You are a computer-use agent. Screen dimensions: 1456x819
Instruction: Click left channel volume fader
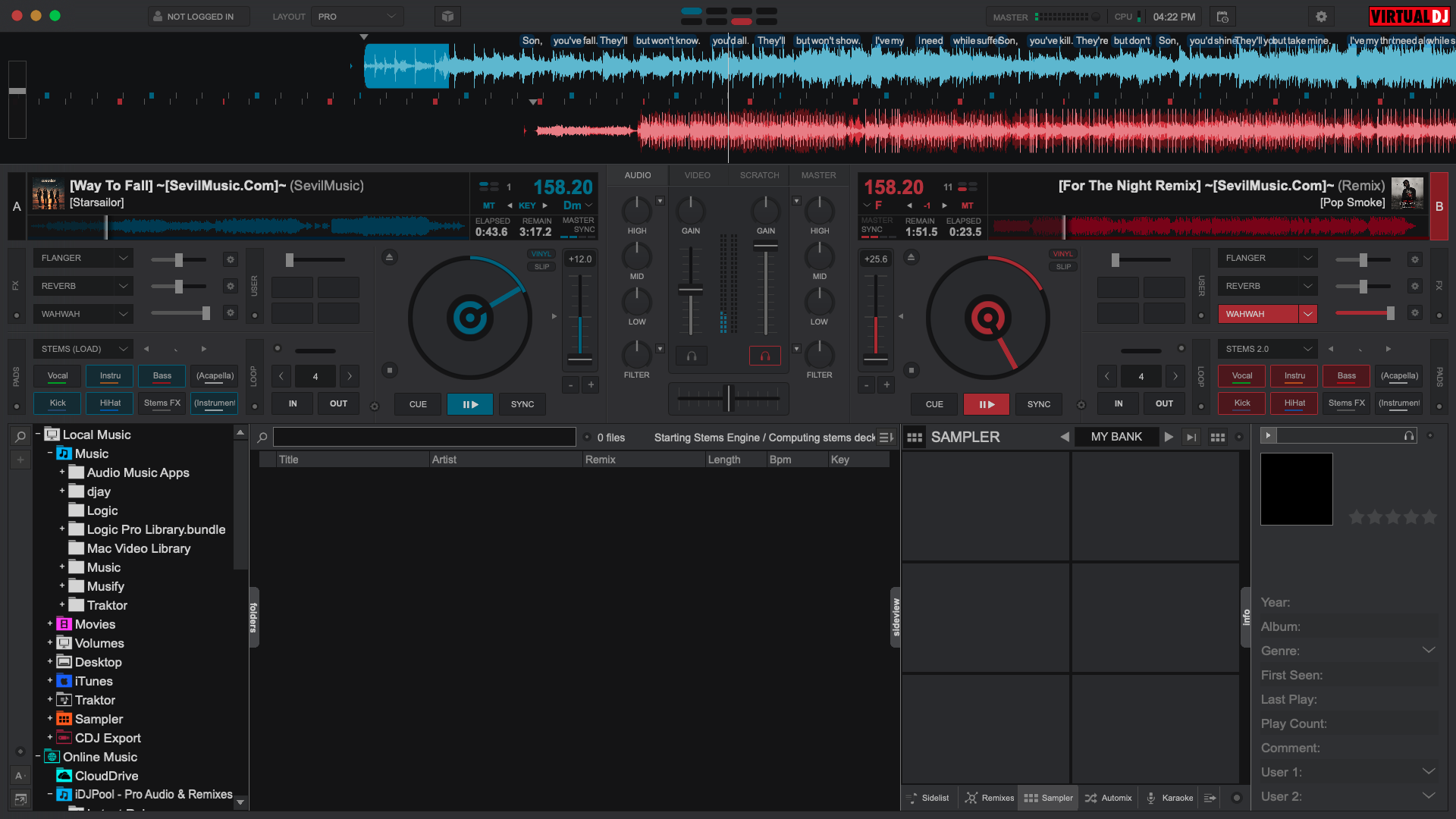[x=690, y=290]
